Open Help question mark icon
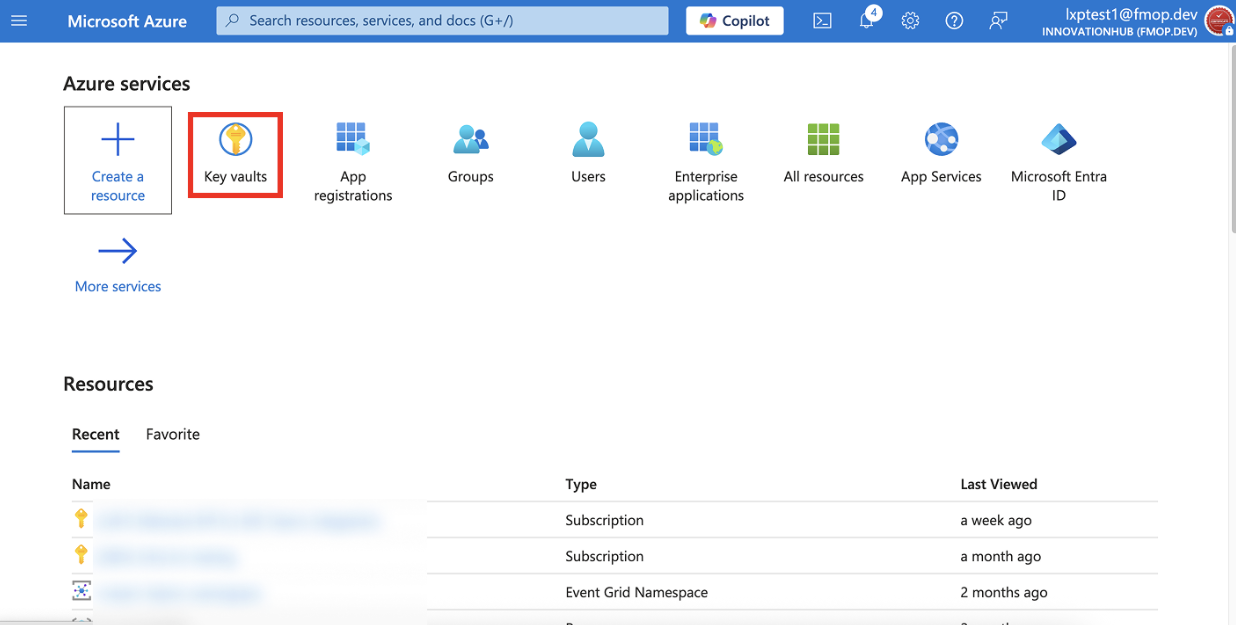Viewport: 1236px width, 644px height. tap(954, 21)
